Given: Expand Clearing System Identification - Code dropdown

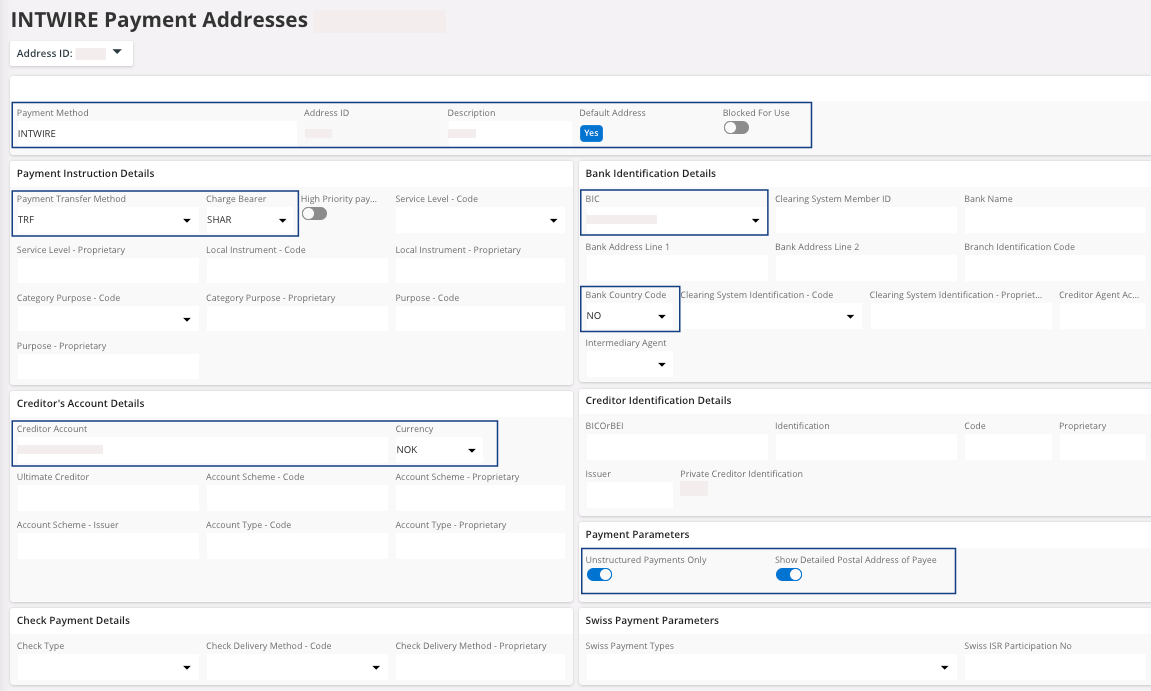Looking at the screenshot, I should point(850,317).
